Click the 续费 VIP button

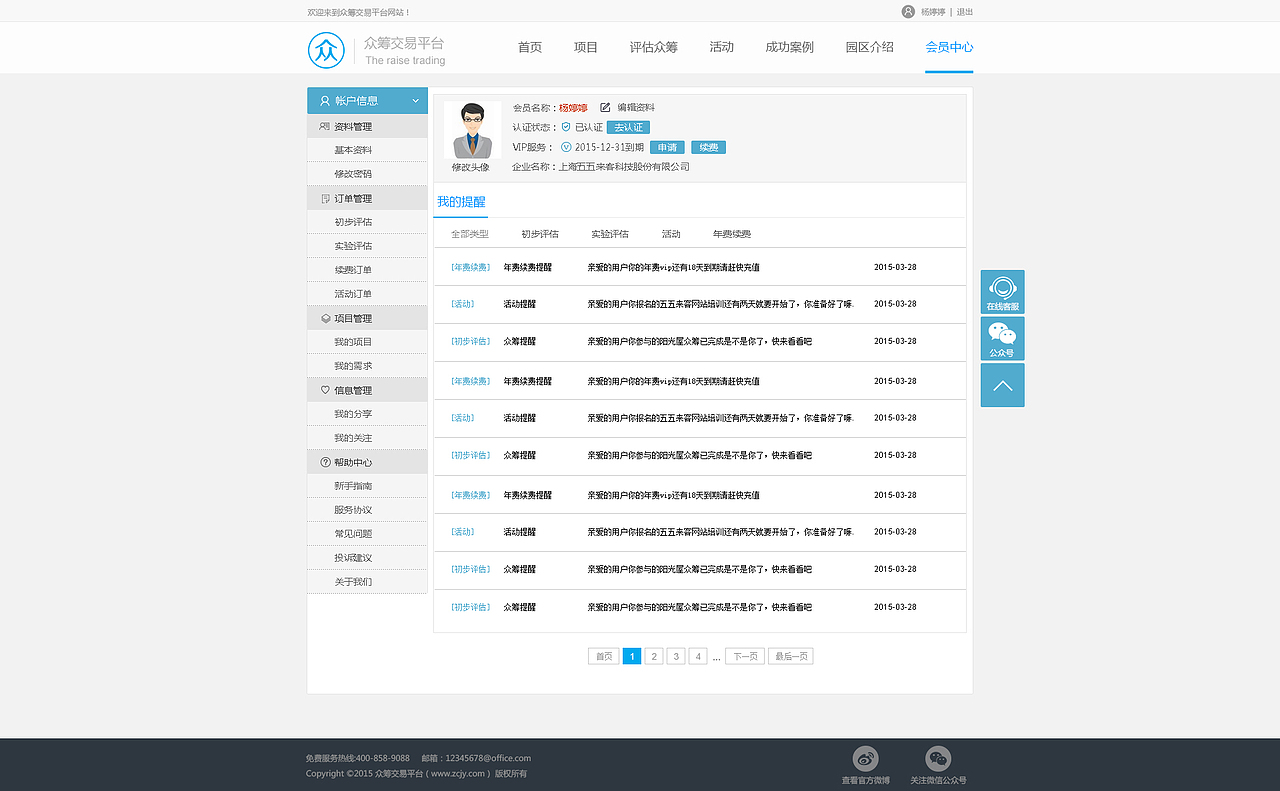pyautogui.click(x=708, y=147)
